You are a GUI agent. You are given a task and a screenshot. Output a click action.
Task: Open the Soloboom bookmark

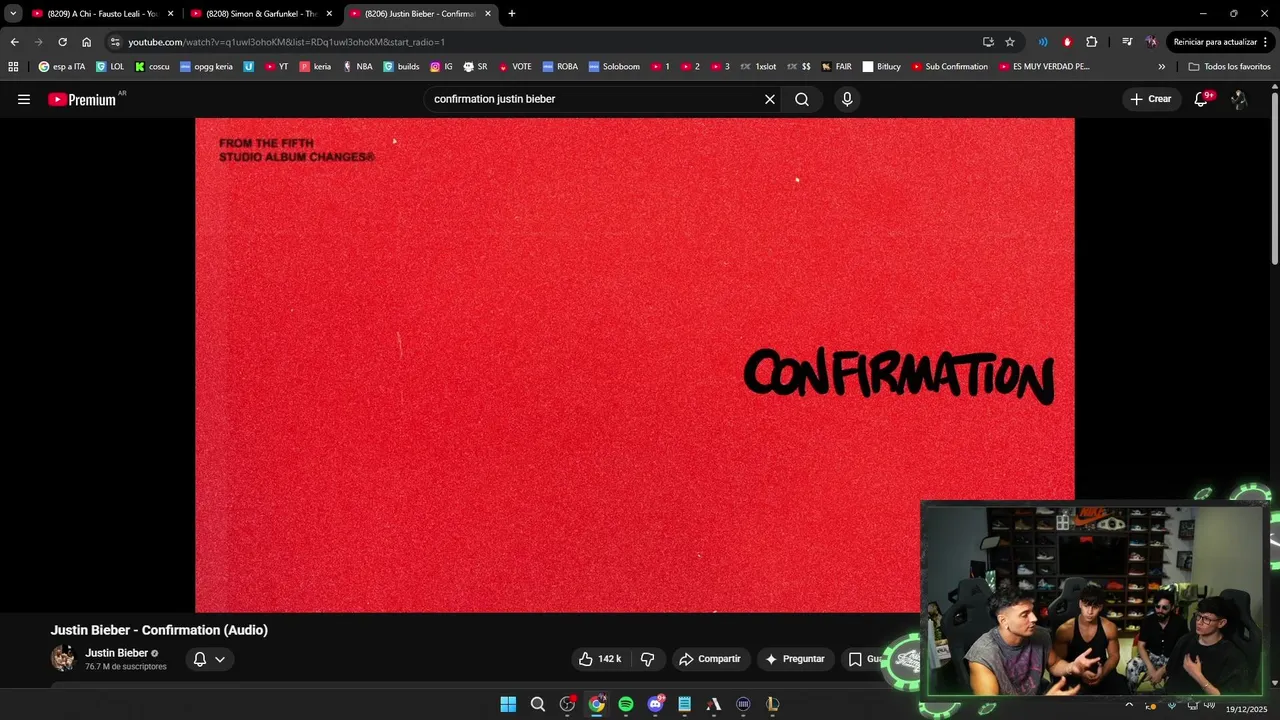tap(614, 67)
